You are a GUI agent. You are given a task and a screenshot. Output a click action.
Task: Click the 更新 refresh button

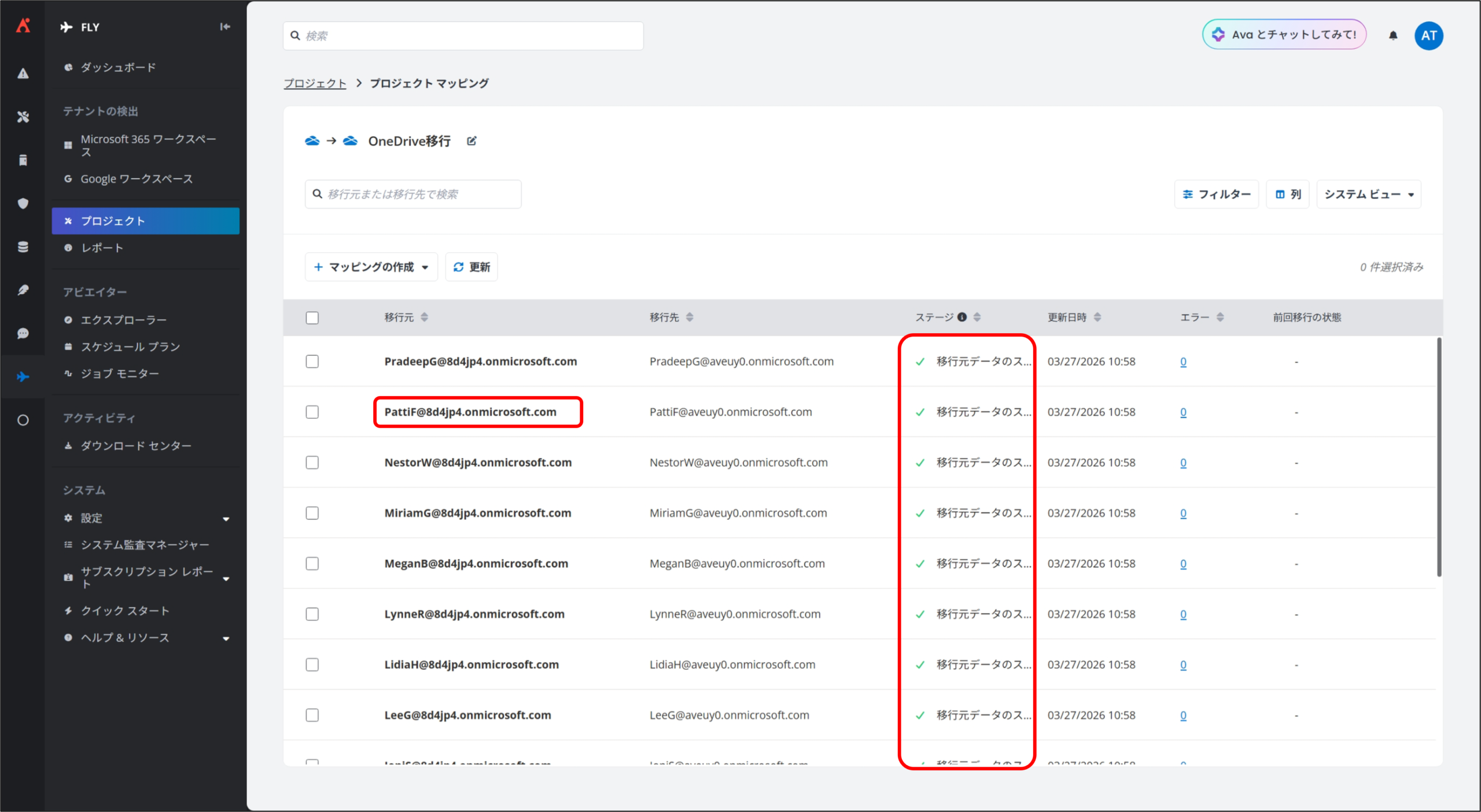pyautogui.click(x=471, y=267)
